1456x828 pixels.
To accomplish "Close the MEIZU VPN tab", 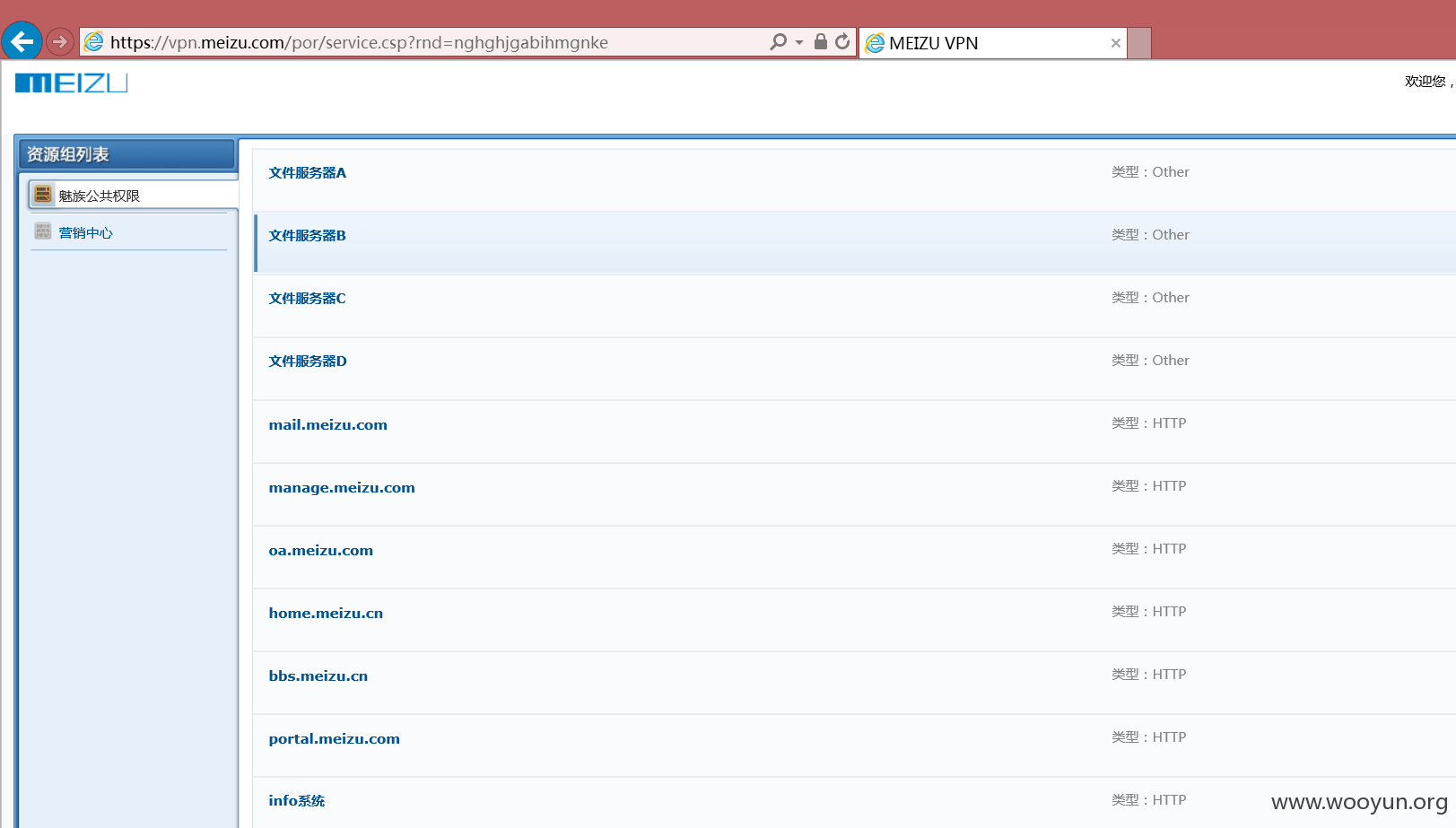I will (x=1116, y=43).
